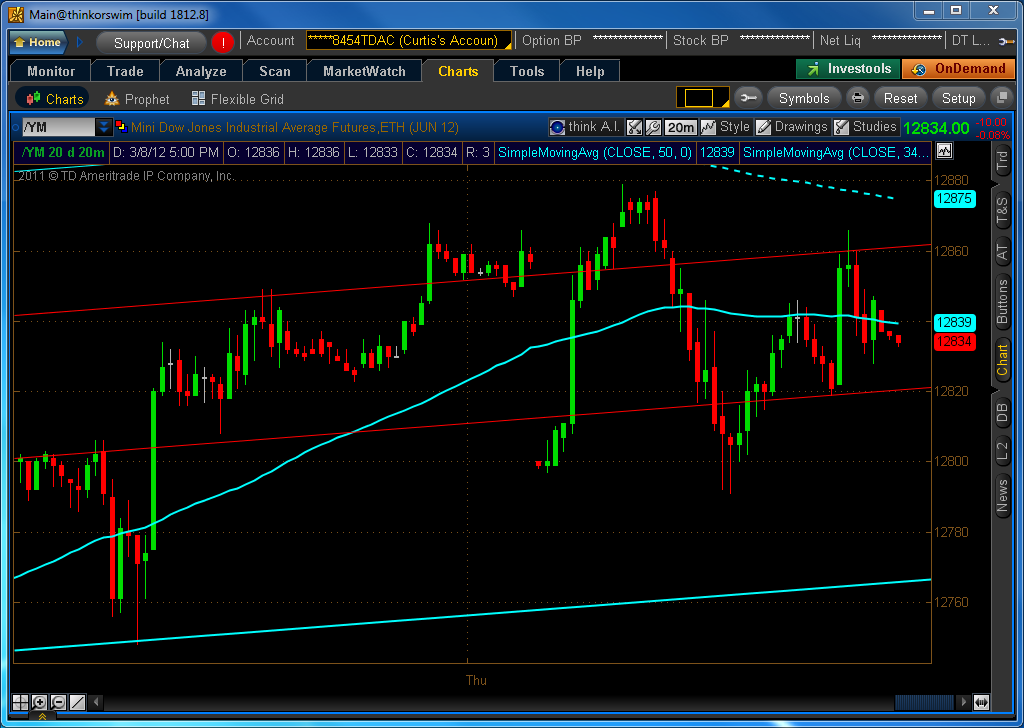Zoom in with magnifier plus icon
This screenshot has height=728, width=1024.
39,703
